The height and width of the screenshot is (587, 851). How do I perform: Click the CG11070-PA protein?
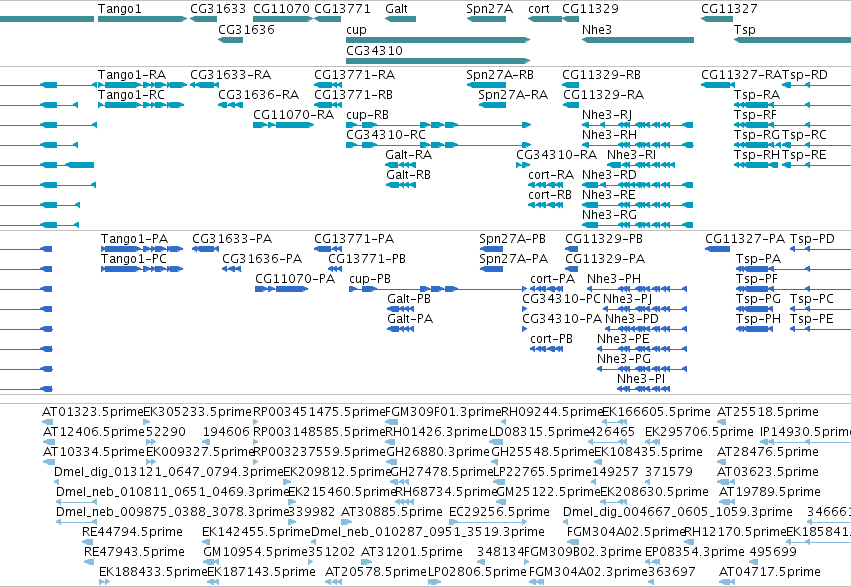tap(281, 289)
